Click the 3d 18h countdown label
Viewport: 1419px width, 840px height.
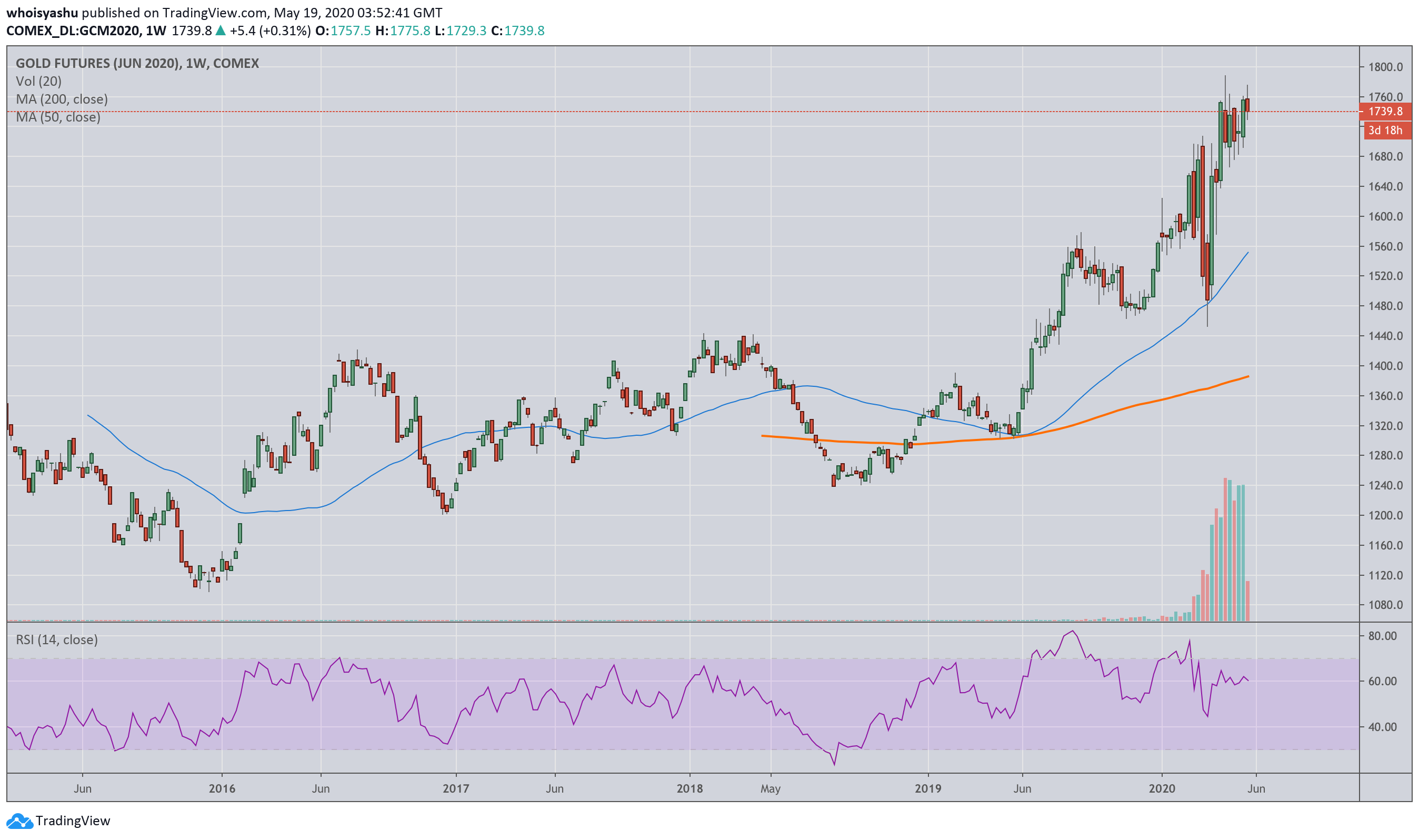point(1384,130)
